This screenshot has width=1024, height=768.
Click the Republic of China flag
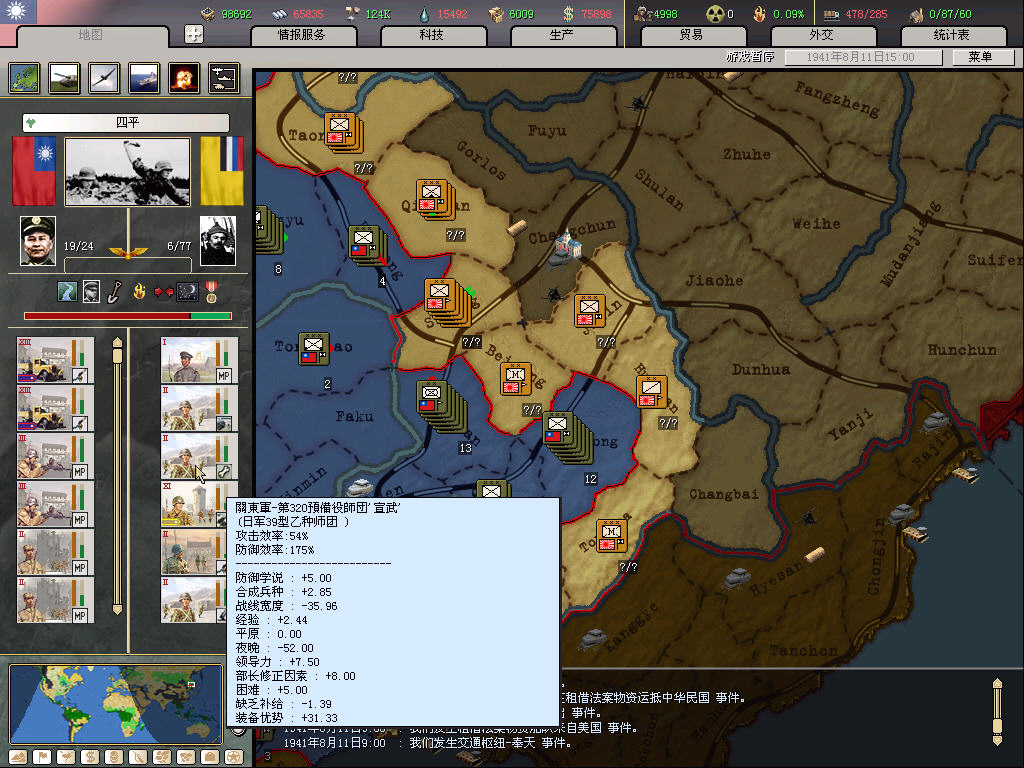34,171
